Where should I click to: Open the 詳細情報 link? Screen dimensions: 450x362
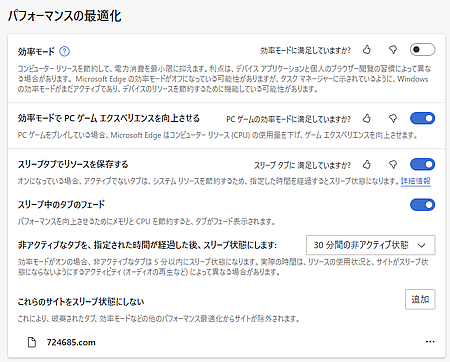(416, 181)
